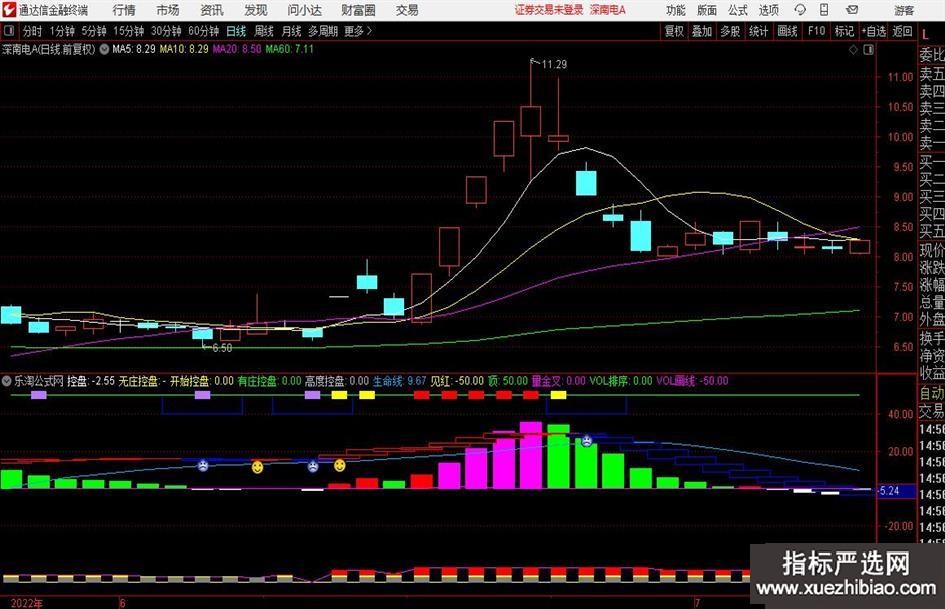The width and height of the screenshot is (945, 609).
Task: Click the MA60: 7.11 indicator label
Action: 290,49
